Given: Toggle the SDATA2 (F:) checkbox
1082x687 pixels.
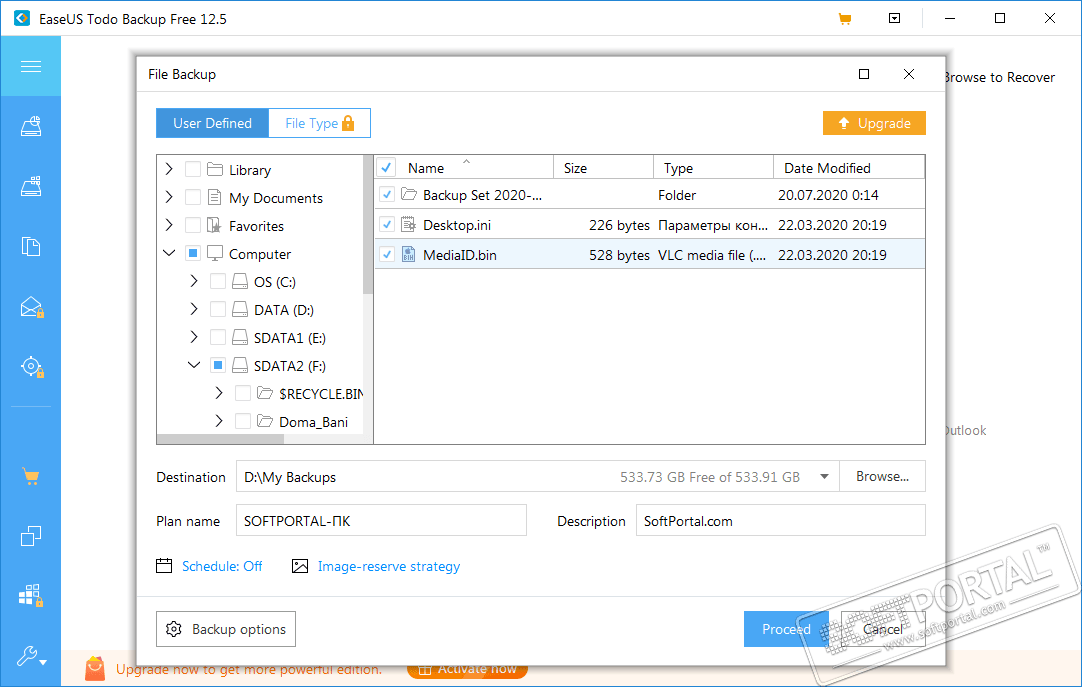Looking at the screenshot, I should click(218, 366).
